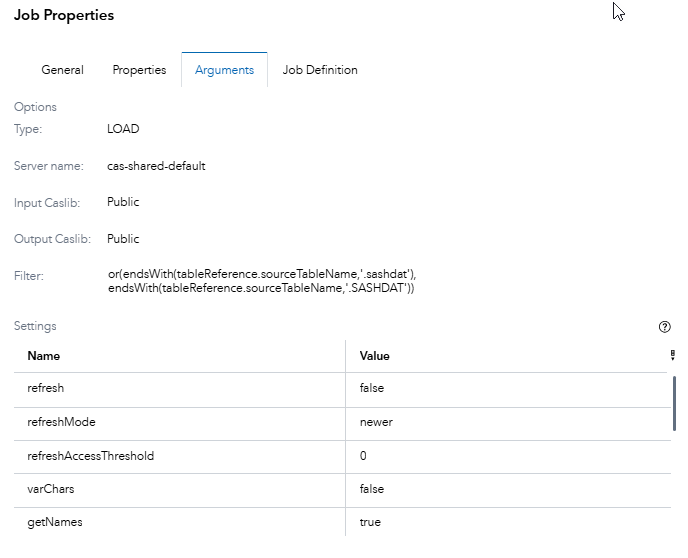Click the false value for refresh
Screen dimensions: 688x558
click(x=372, y=388)
